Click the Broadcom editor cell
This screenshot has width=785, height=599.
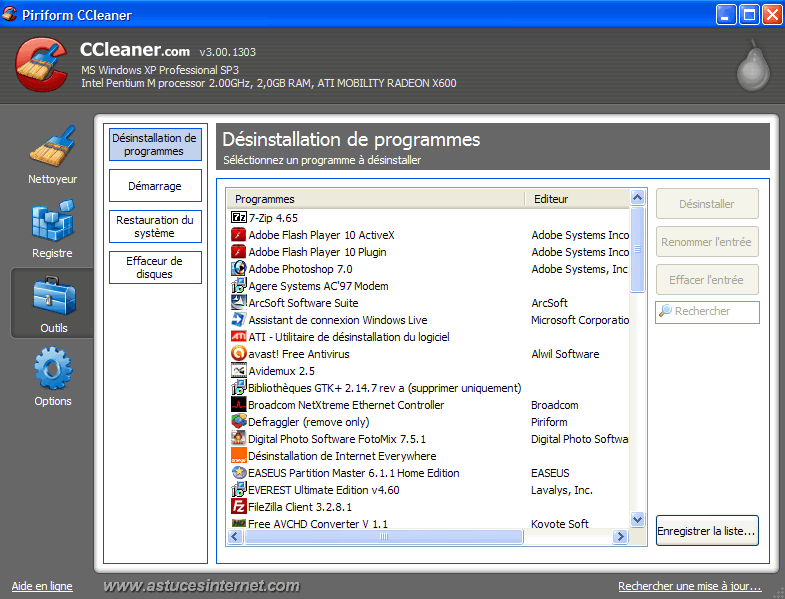pos(555,405)
